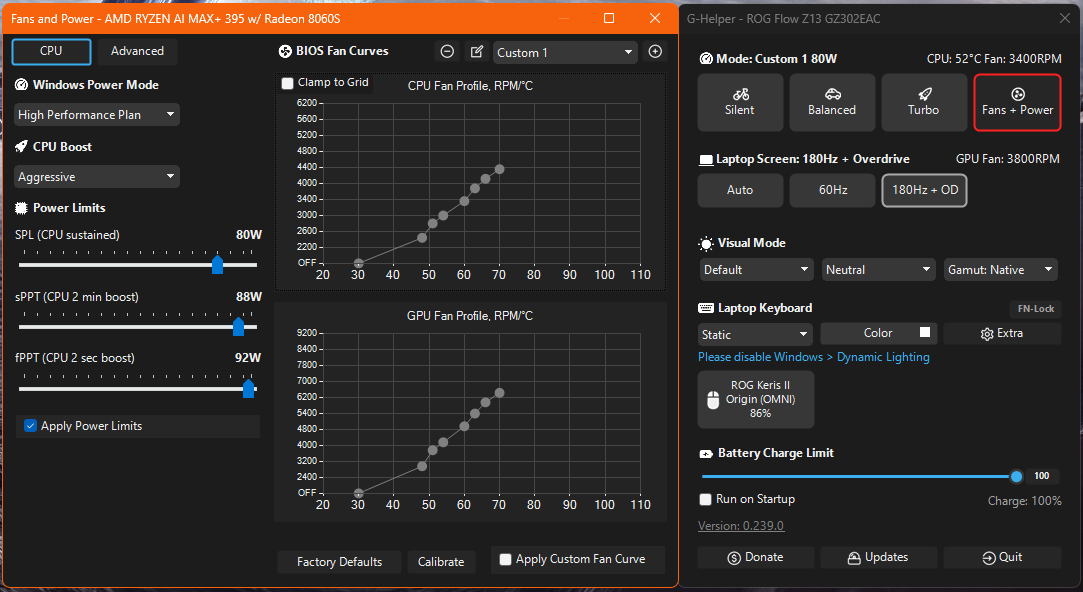Tick the Apply Custom Fan Curve checkbox
The image size is (1083, 592).
click(x=506, y=560)
